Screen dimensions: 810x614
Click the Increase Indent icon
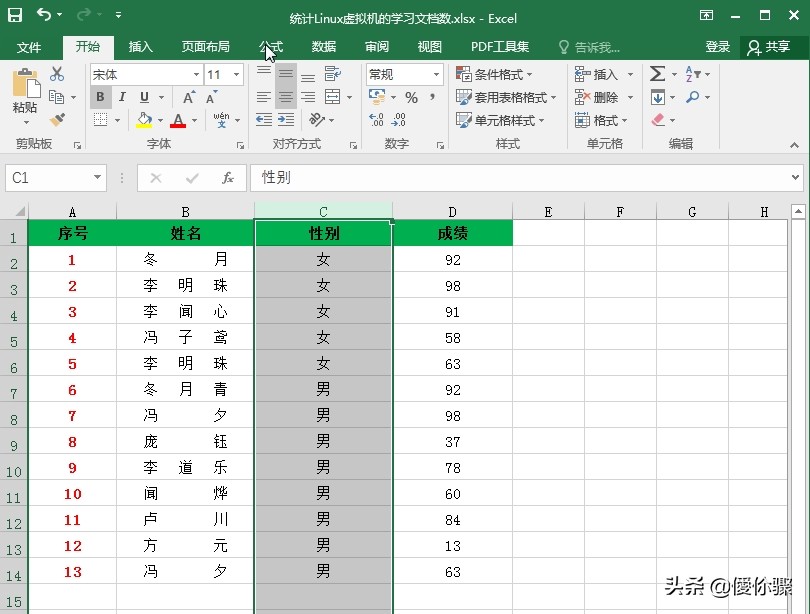point(286,120)
